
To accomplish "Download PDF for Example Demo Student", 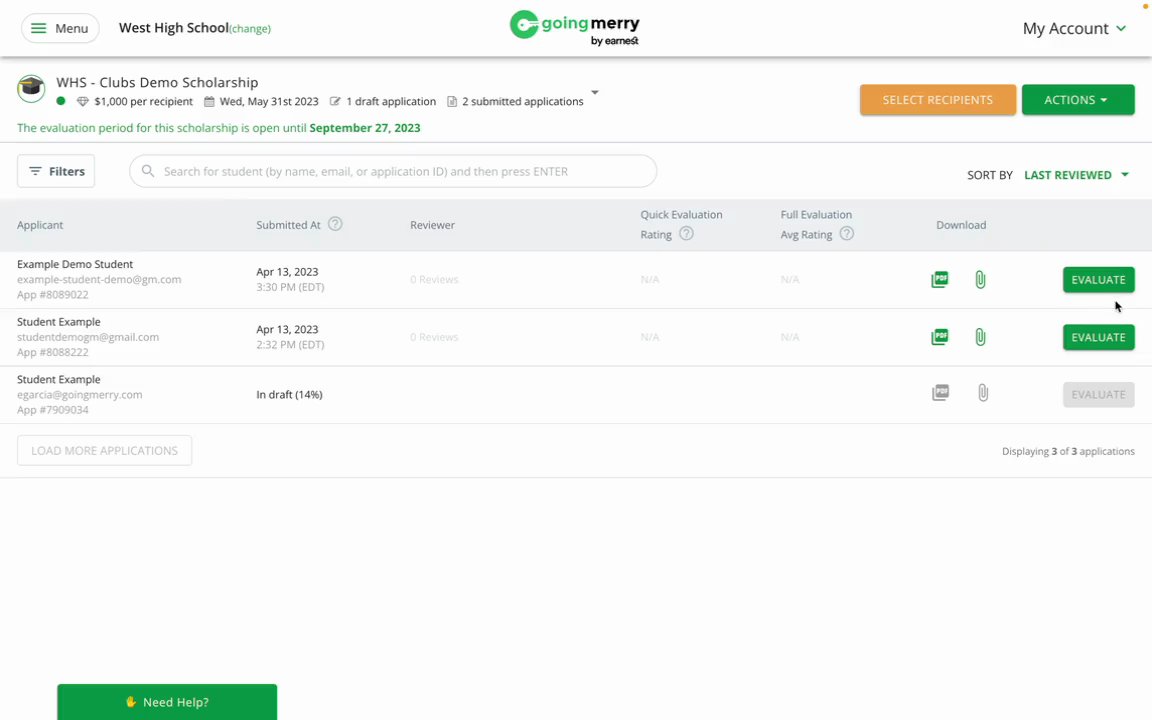I will click(x=940, y=279).
